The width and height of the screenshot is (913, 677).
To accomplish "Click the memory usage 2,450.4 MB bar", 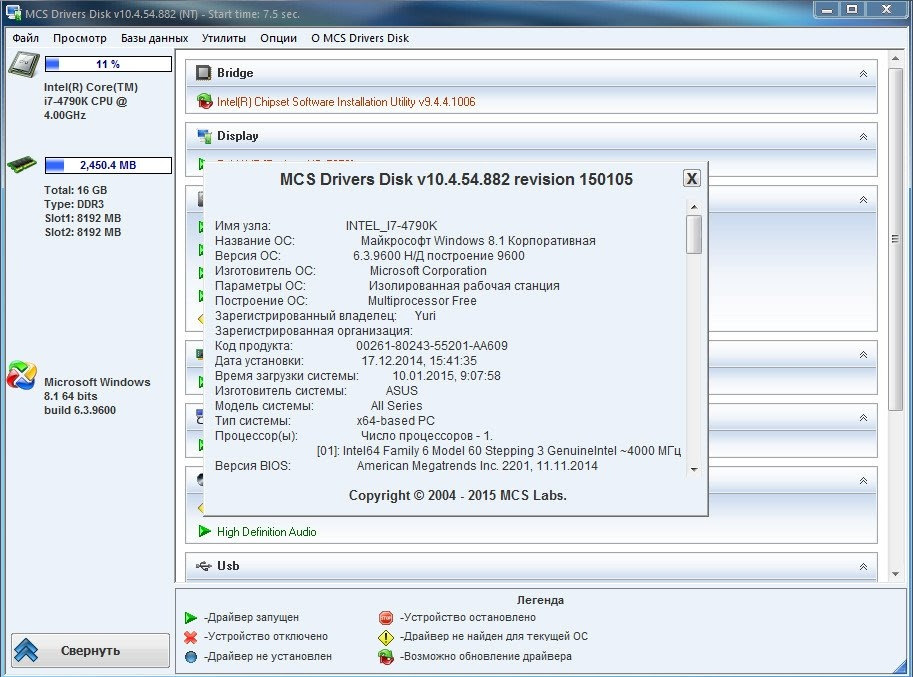I will click(108, 165).
